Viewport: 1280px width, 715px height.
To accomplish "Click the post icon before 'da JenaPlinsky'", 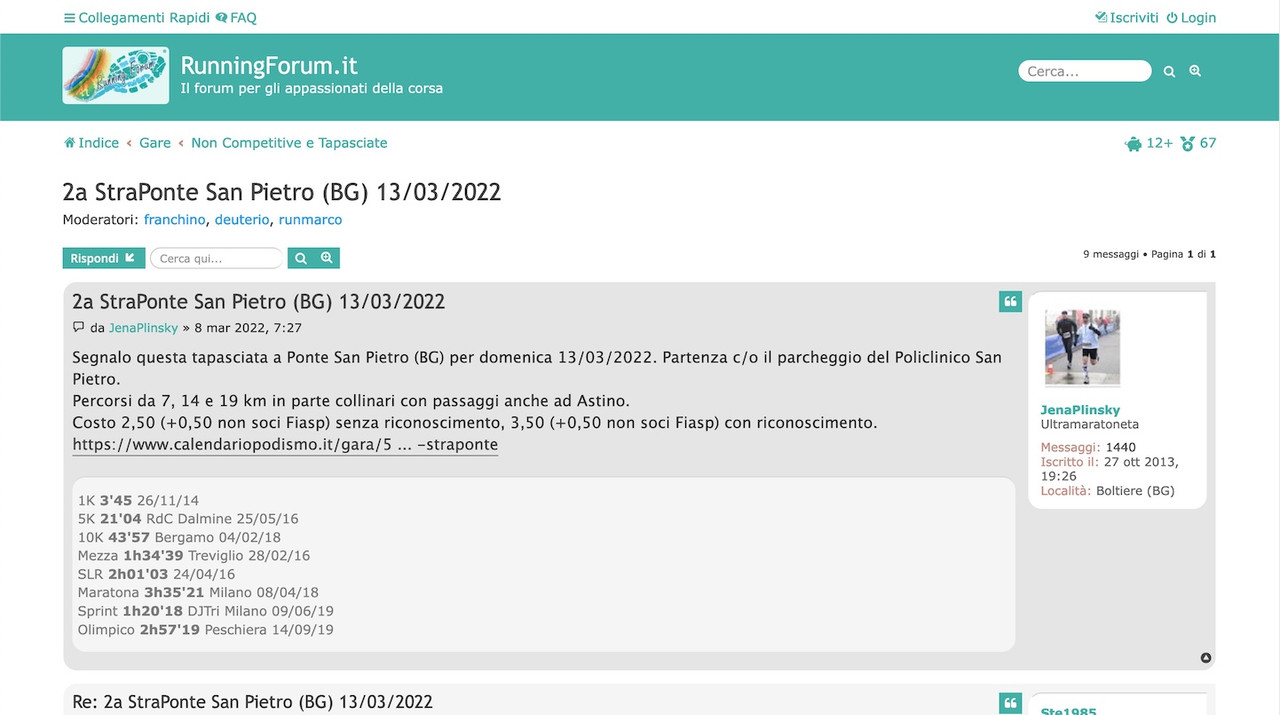I will pos(79,327).
